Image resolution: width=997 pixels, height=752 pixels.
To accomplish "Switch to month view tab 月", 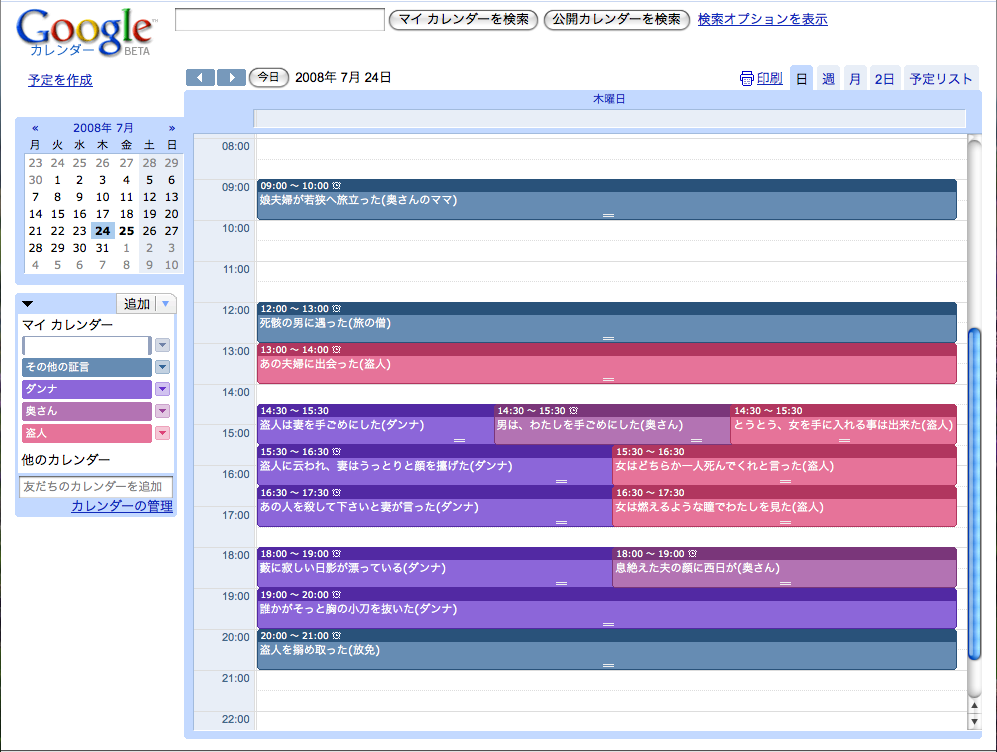I will point(855,79).
